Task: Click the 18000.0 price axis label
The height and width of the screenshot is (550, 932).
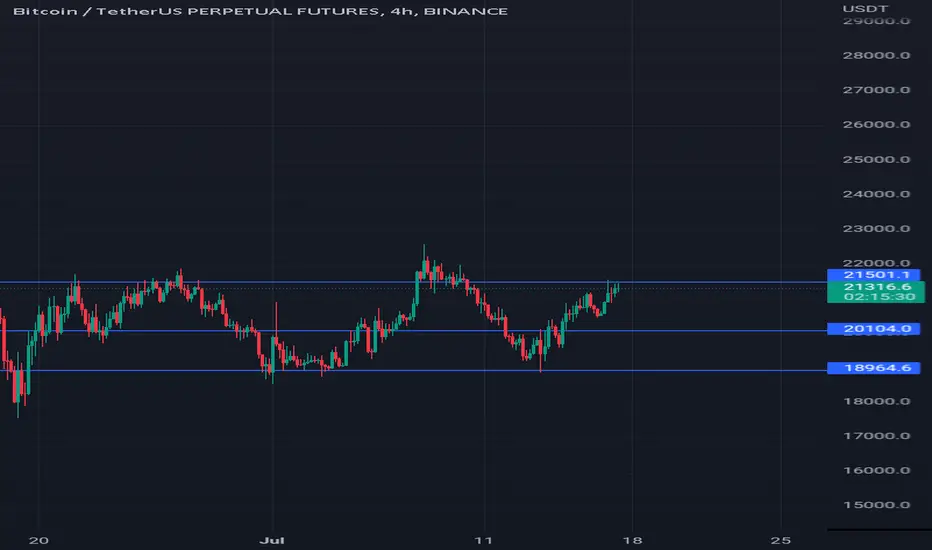Action: [876, 401]
